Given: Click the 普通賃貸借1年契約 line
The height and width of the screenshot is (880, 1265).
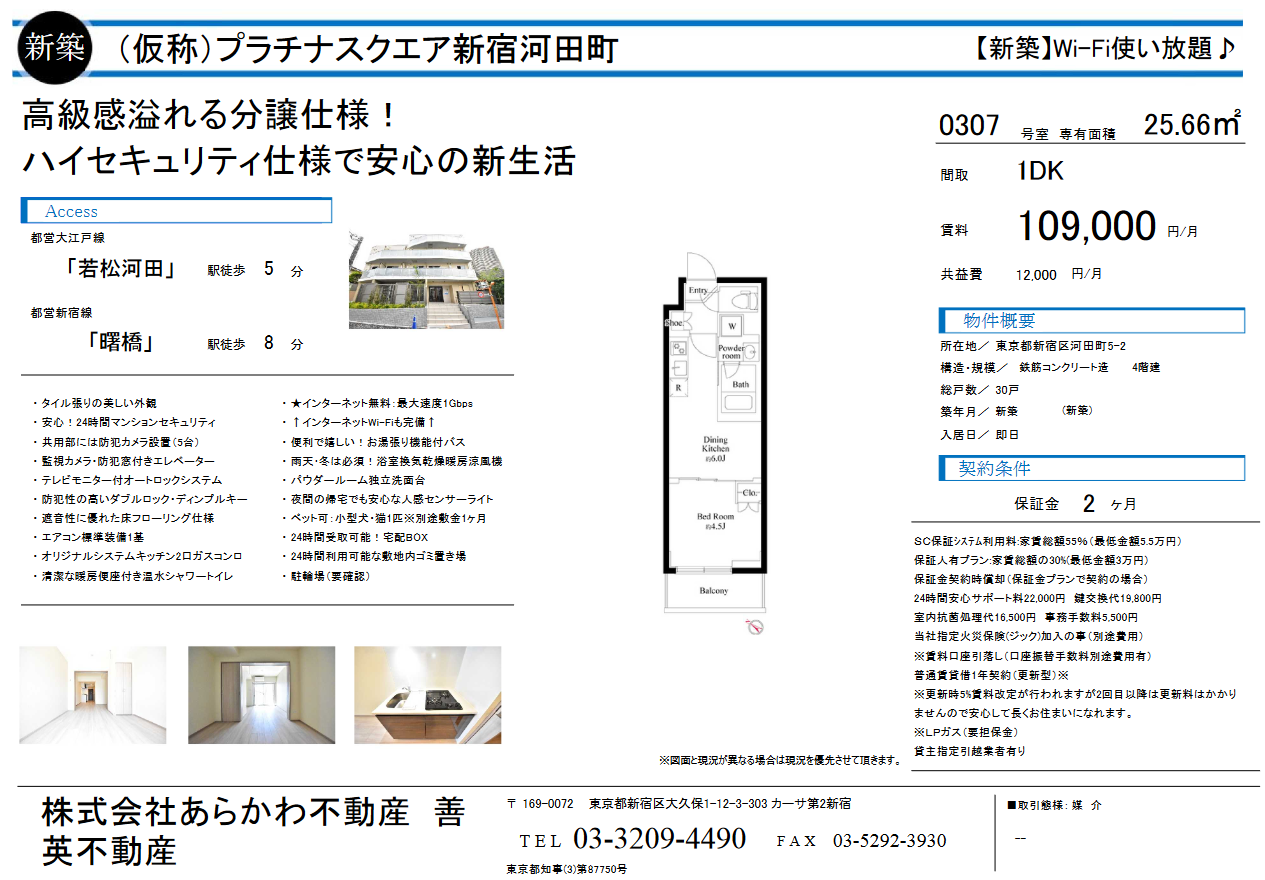Looking at the screenshot, I should (x=992, y=675).
